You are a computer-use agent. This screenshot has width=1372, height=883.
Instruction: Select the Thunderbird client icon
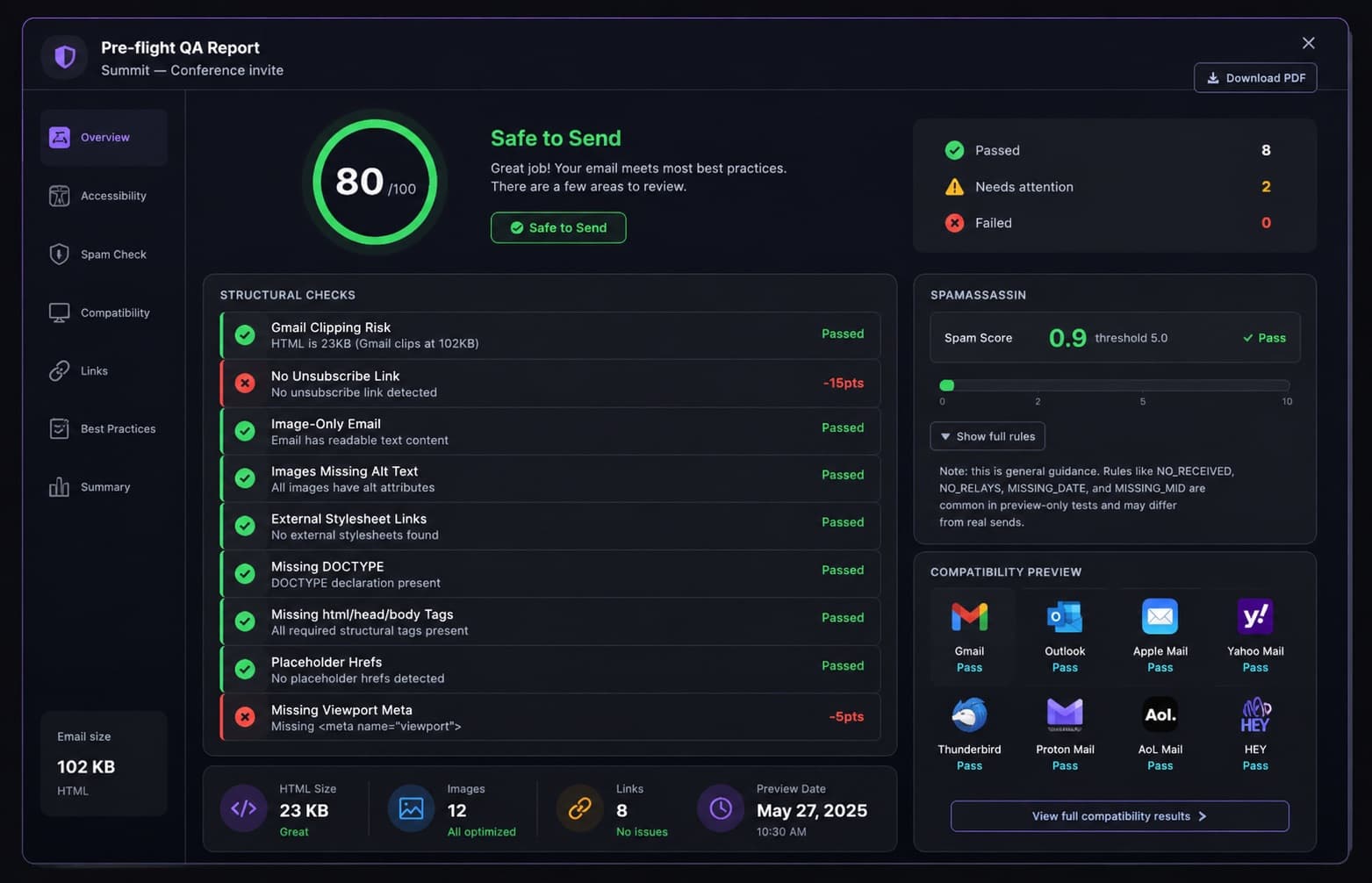[969, 714]
